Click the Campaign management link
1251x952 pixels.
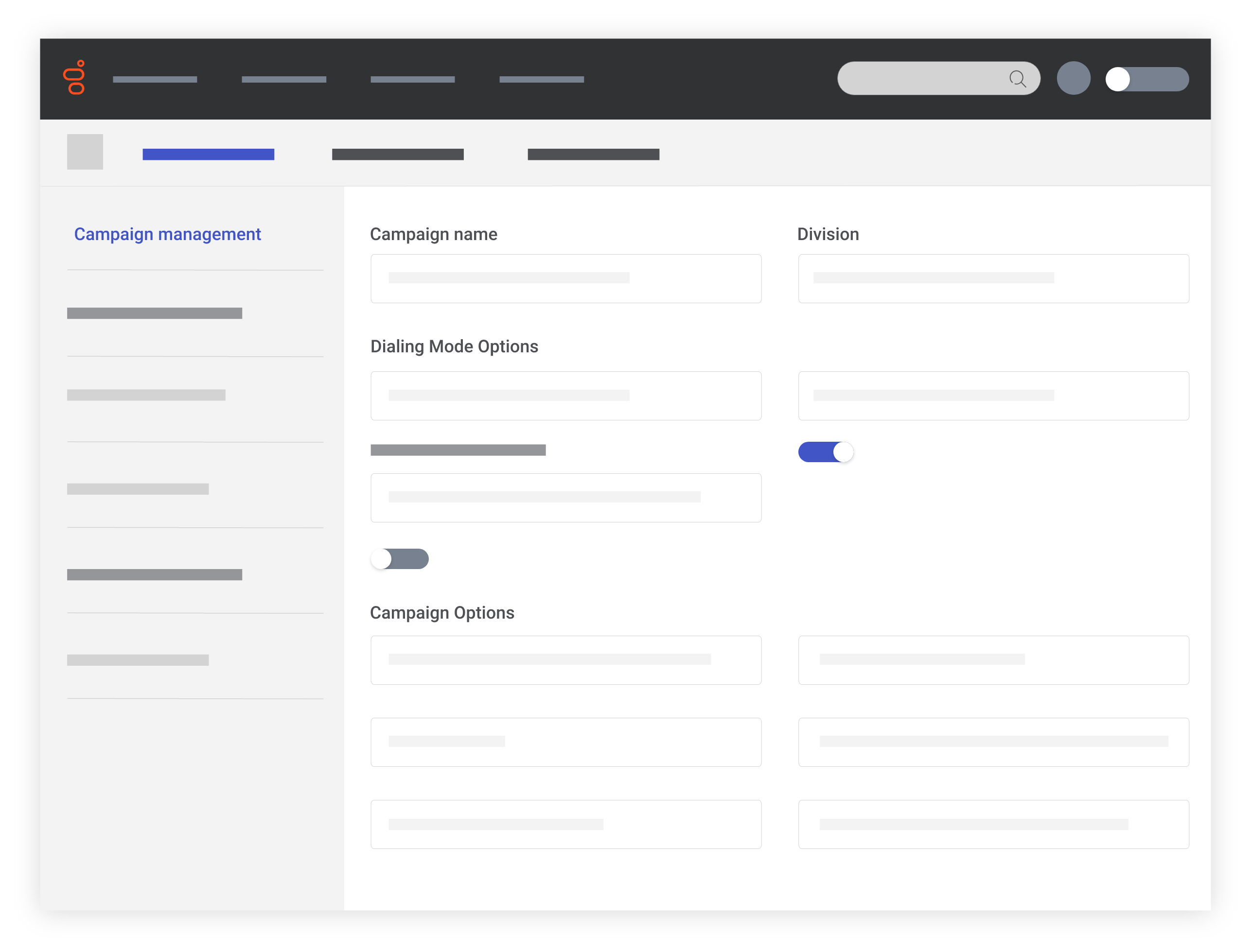(x=168, y=233)
